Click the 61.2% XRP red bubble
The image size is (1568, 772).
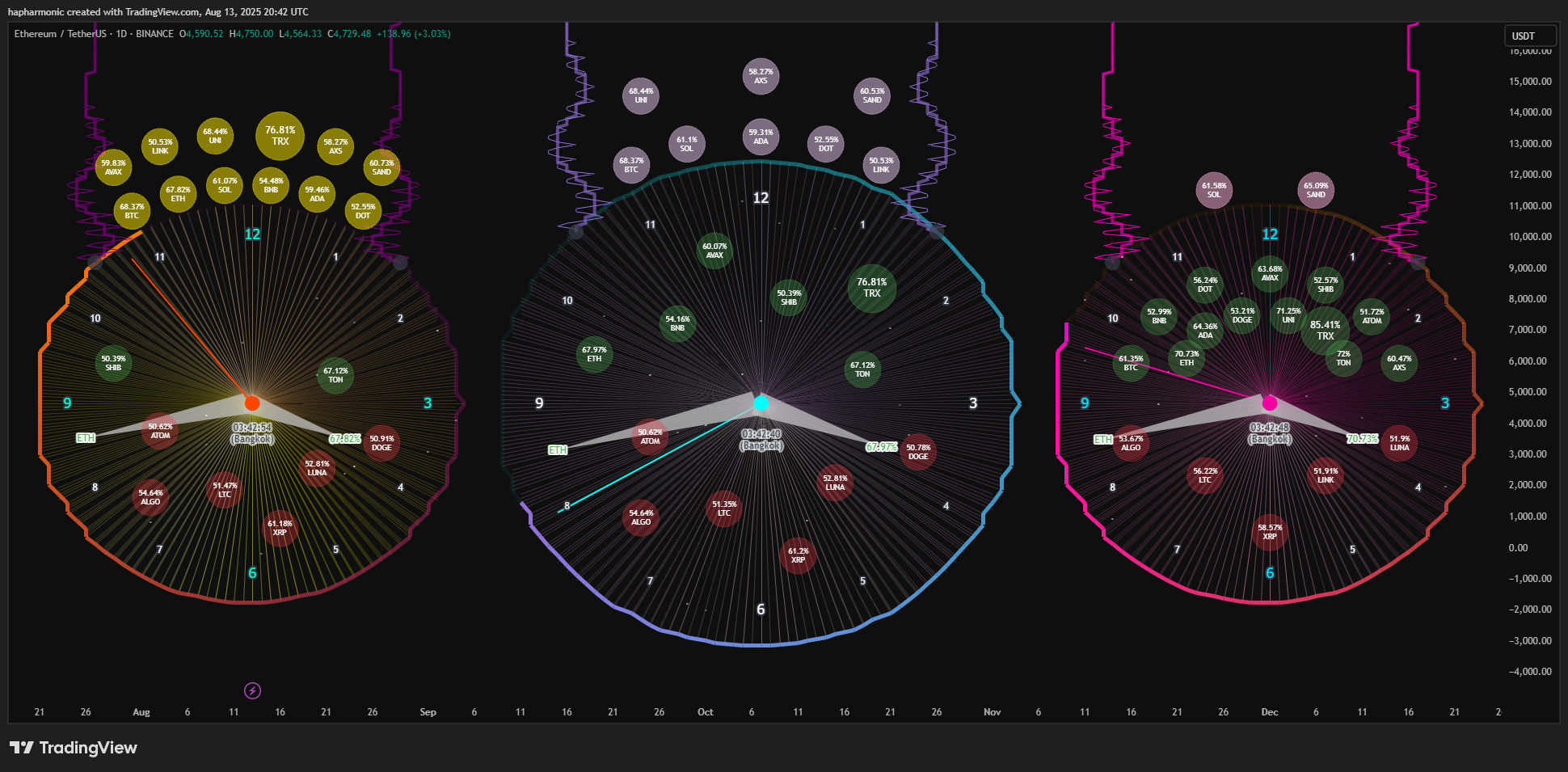(798, 555)
